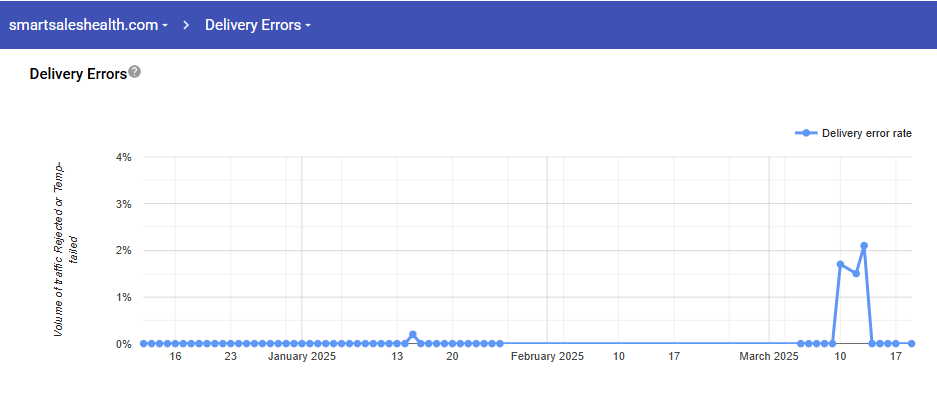
Task: Select the peak 2.1% data point in March
Action: click(x=863, y=245)
